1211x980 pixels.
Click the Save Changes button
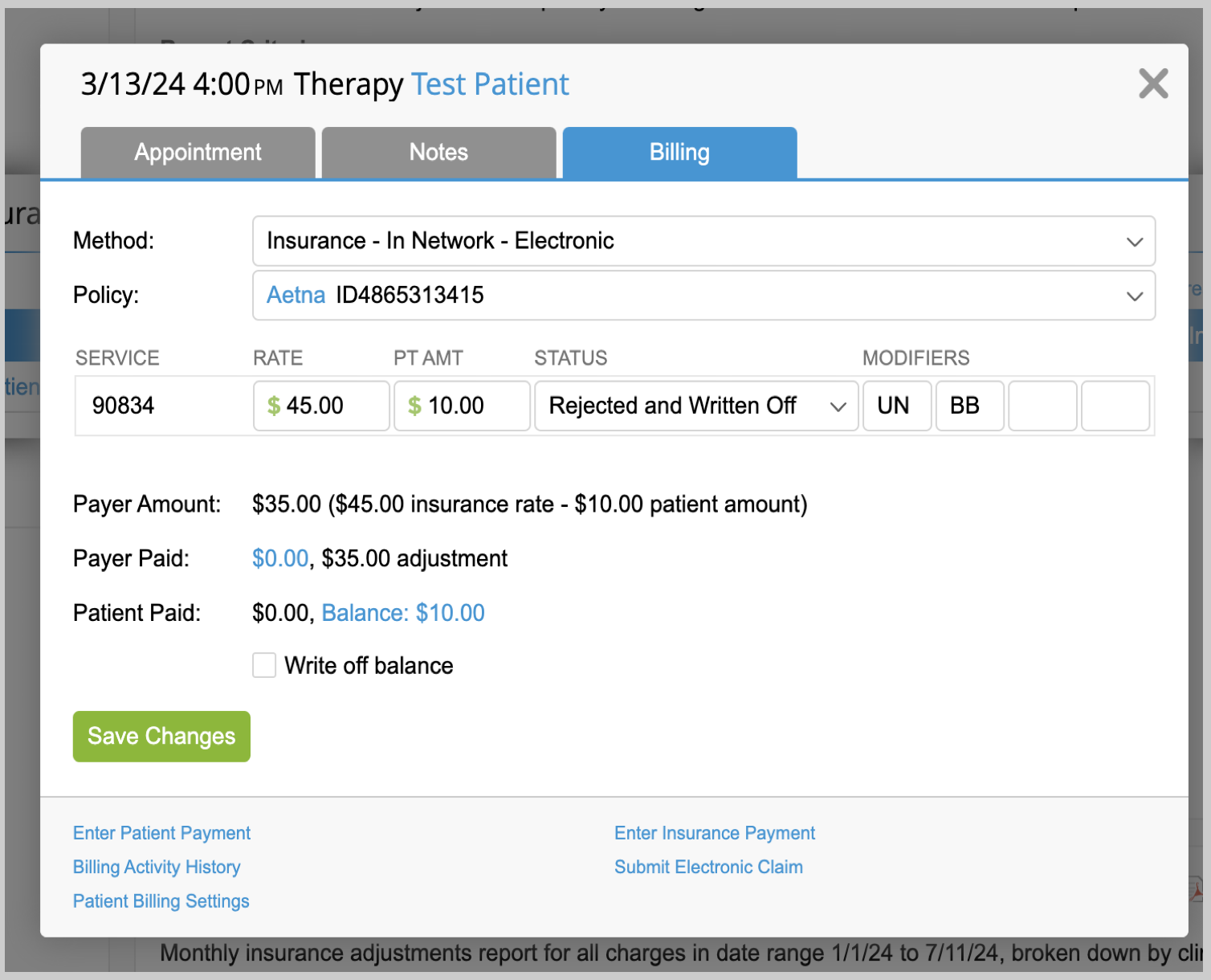click(161, 737)
